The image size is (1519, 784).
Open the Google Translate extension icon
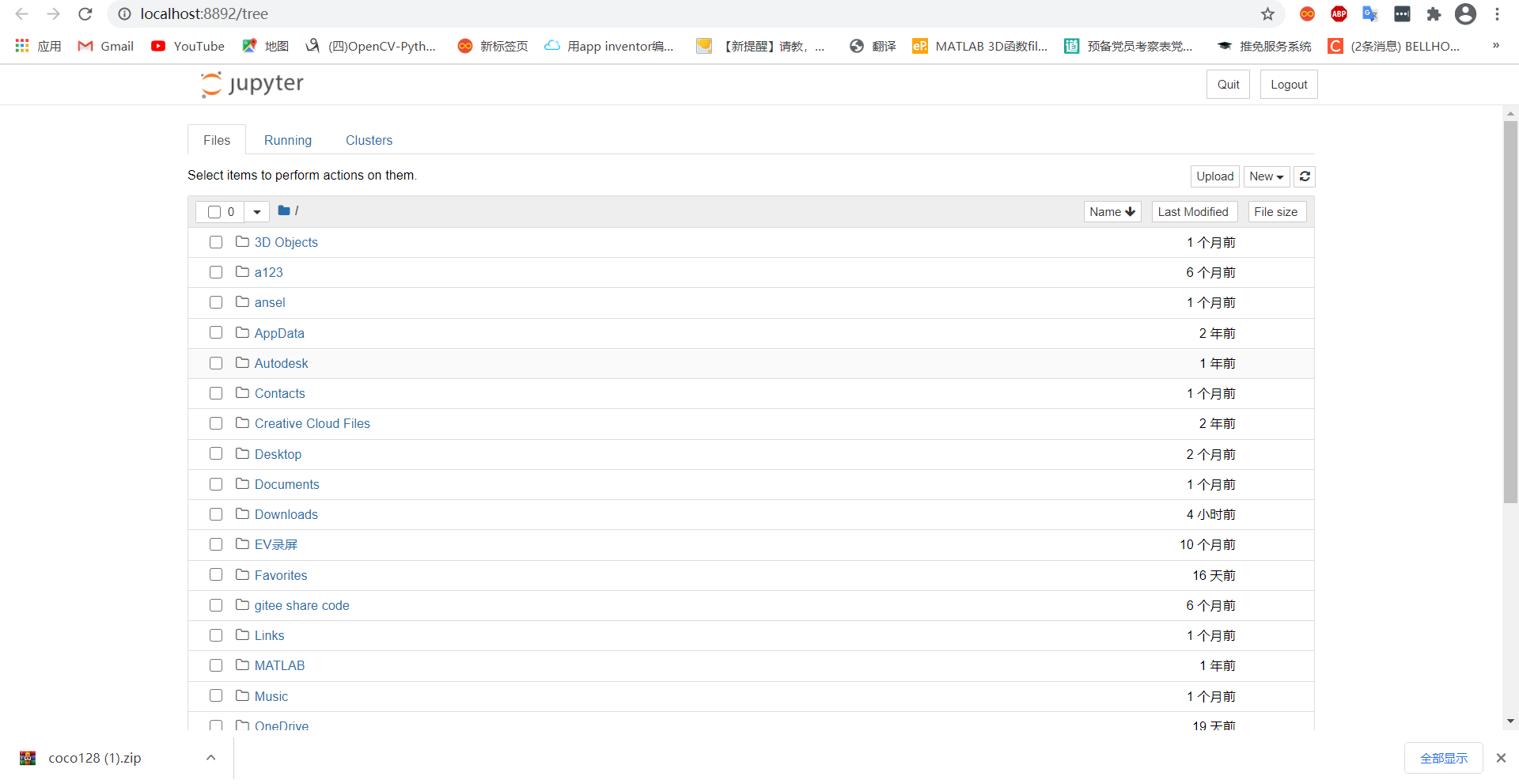point(1370,14)
